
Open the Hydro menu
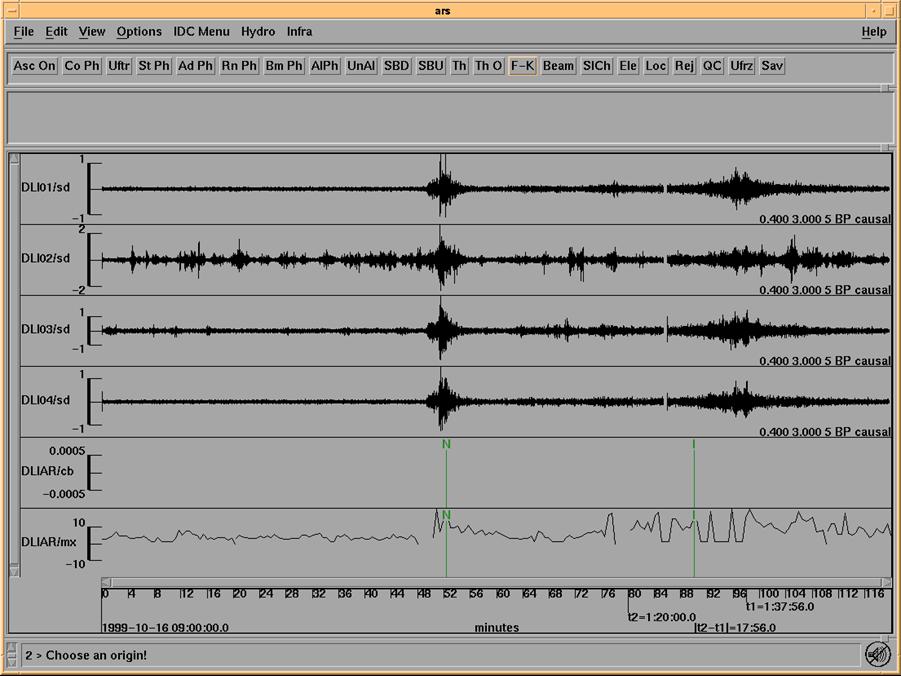click(258, 32)
